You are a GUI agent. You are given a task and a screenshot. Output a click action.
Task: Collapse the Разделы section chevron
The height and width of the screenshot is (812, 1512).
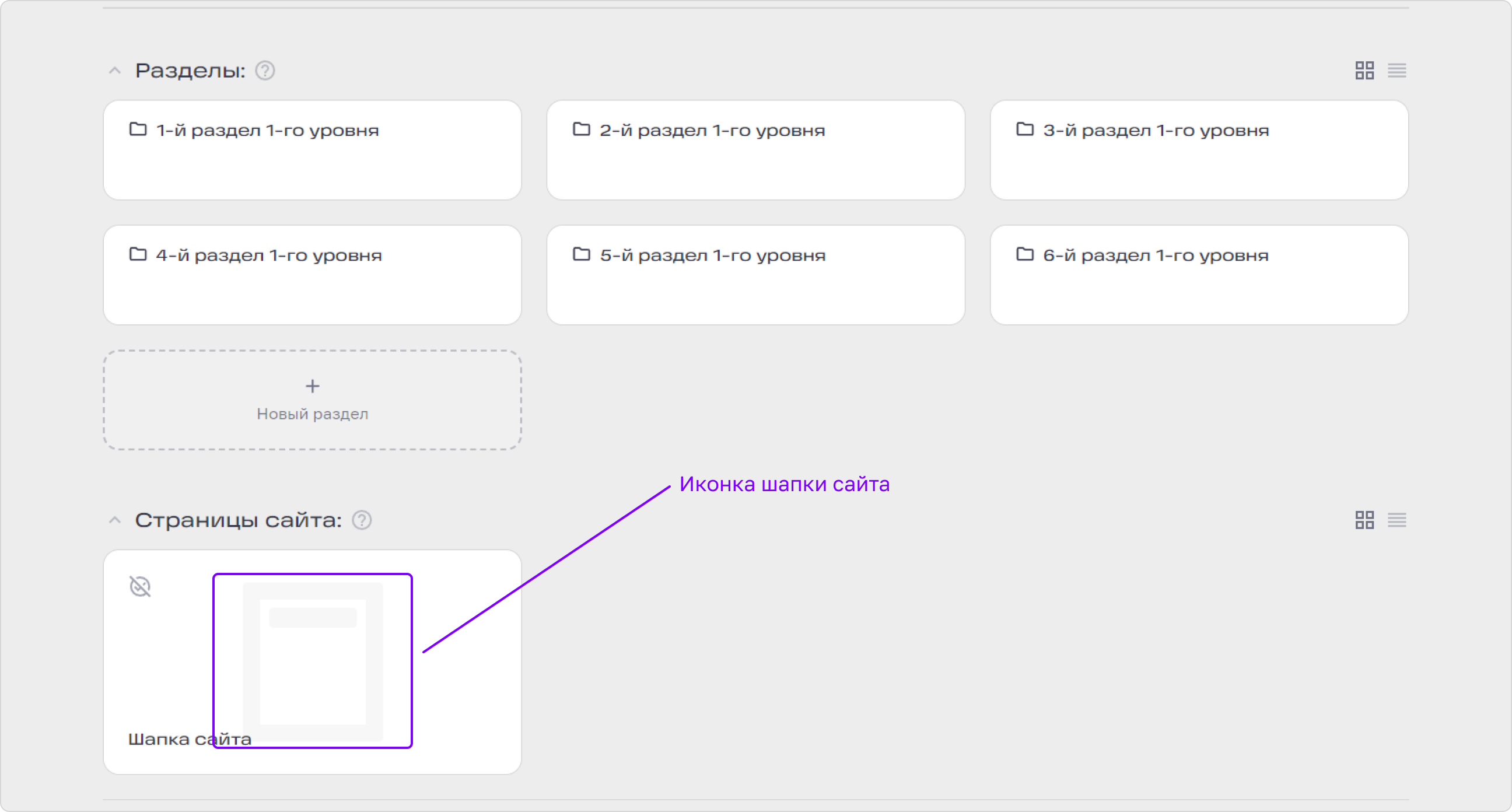[115, 71]
